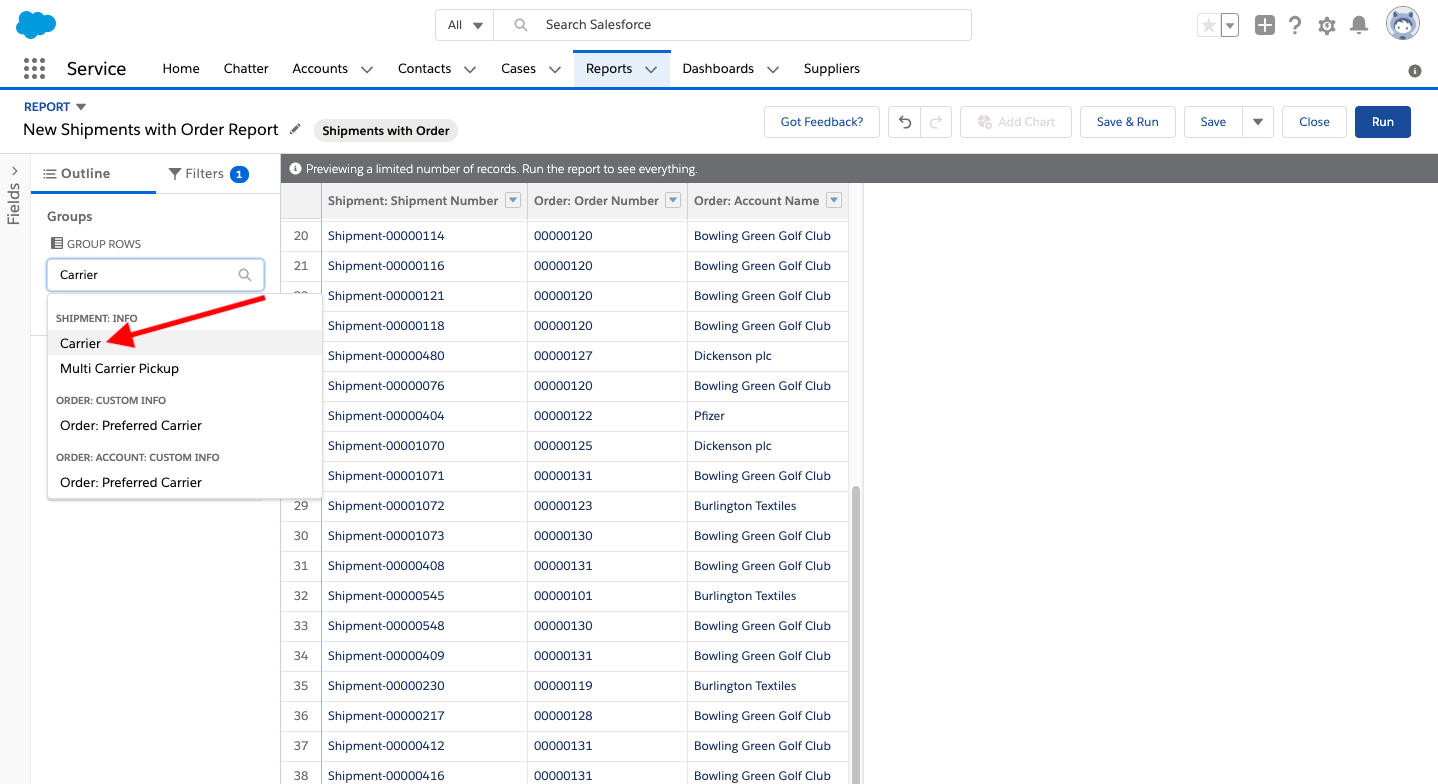Open the notifications bell icon
Viewport: 1438px width, 784px height.
click(1359, 25)
